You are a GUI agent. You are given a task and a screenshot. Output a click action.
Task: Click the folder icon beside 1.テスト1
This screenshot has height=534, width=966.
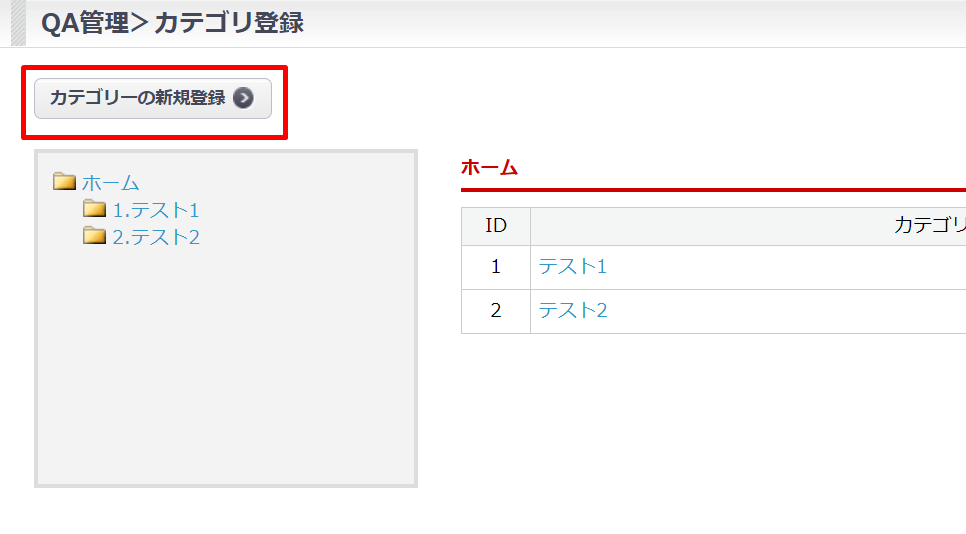pyautogui.click(x=95, y=209)
